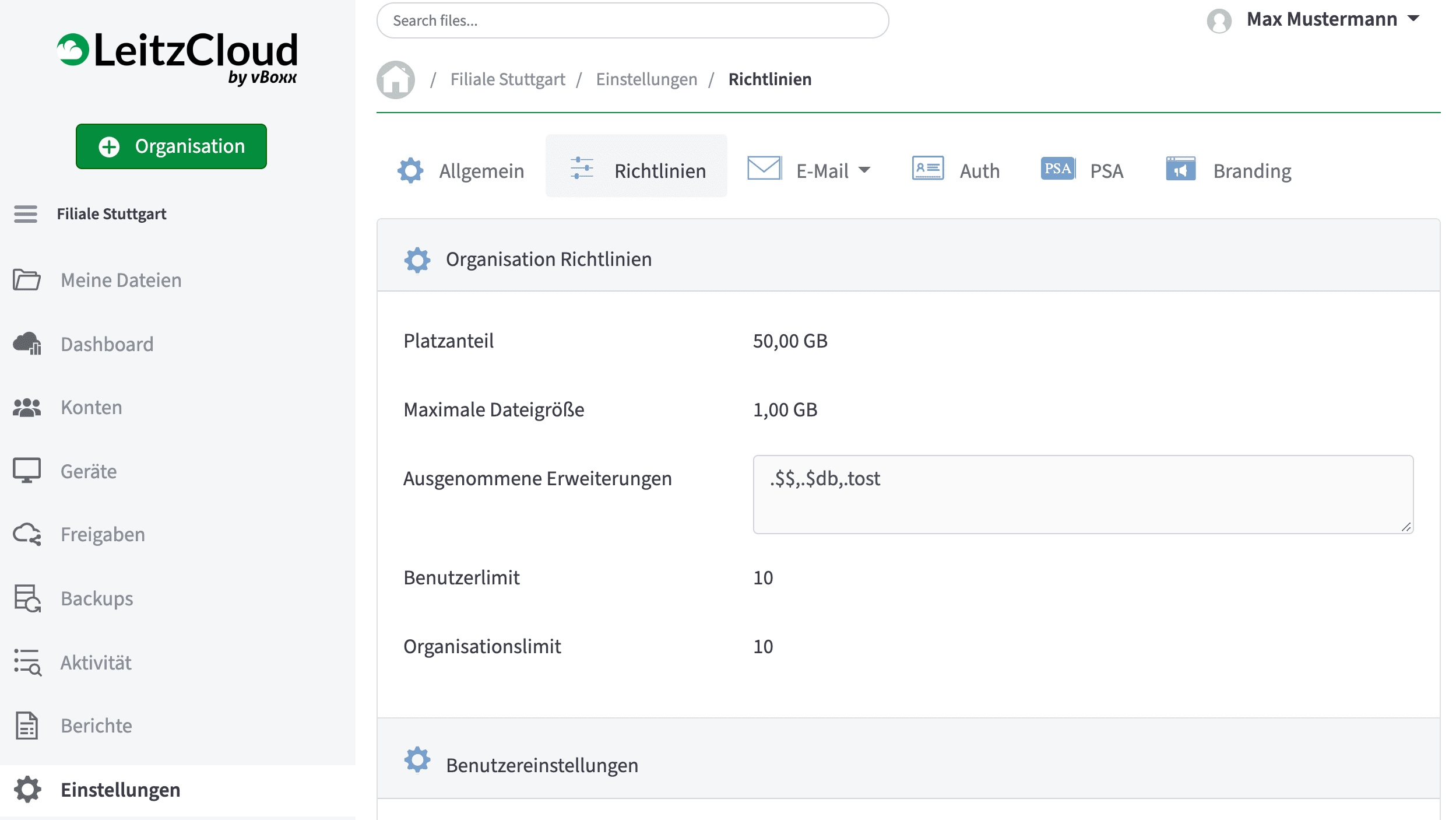Viewport: 1456px width, 820px height.
Task: Open the Auth tab
Action: (956, 170)
